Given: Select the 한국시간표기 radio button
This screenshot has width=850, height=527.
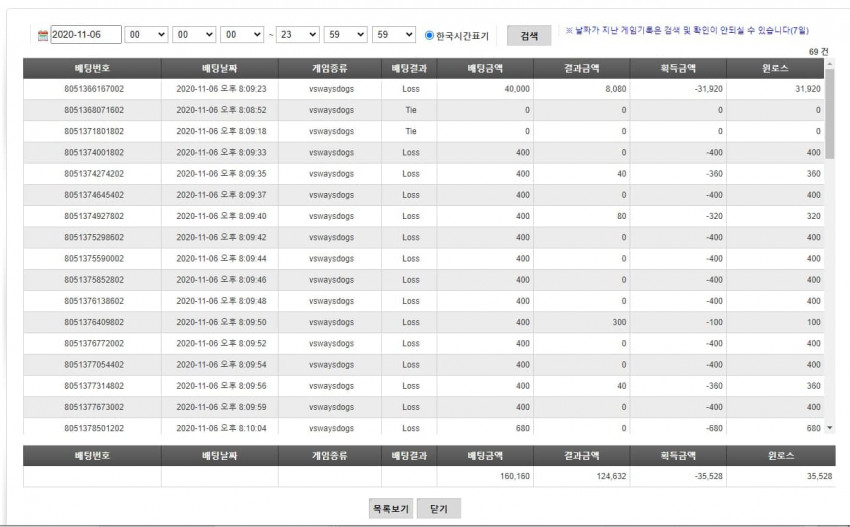Looking at the screenshot, I should [x=429, y=35].
